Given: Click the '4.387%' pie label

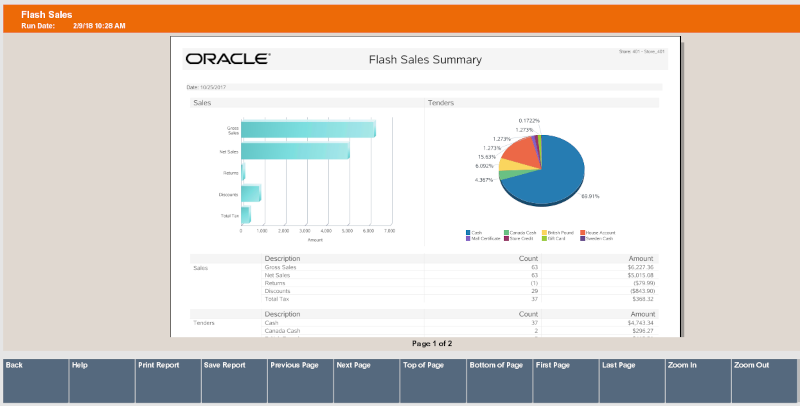Looking at the screenshot, I should pyautogui.click(x=484, y=180).
